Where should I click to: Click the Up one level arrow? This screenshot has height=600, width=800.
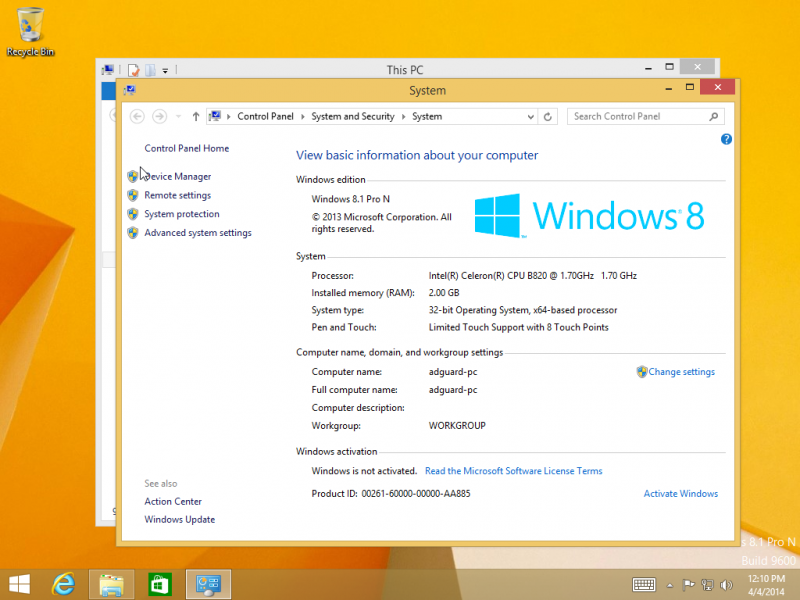pos(195,117)
